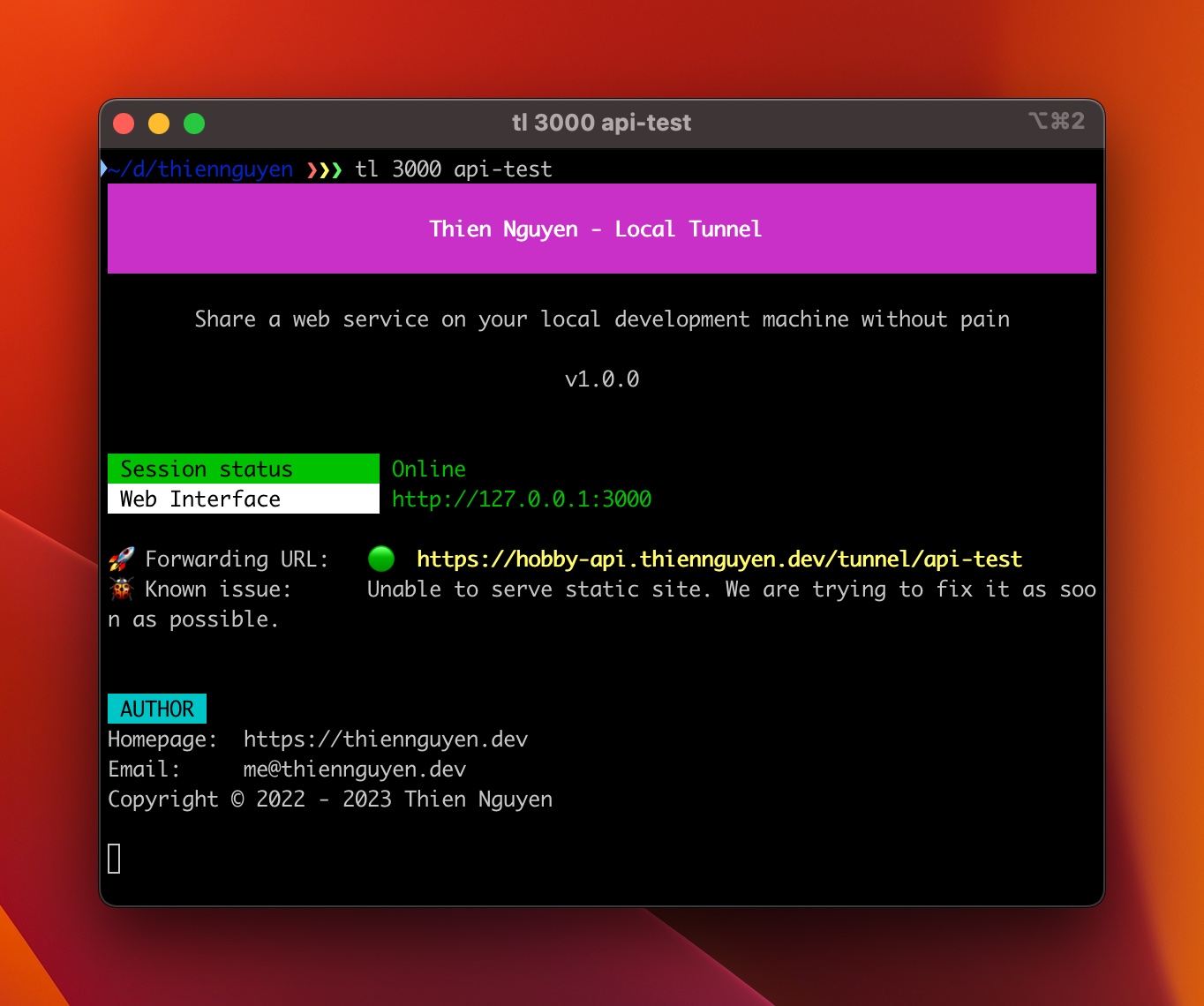Click the terminal cursor block

(x=114, y=859)
